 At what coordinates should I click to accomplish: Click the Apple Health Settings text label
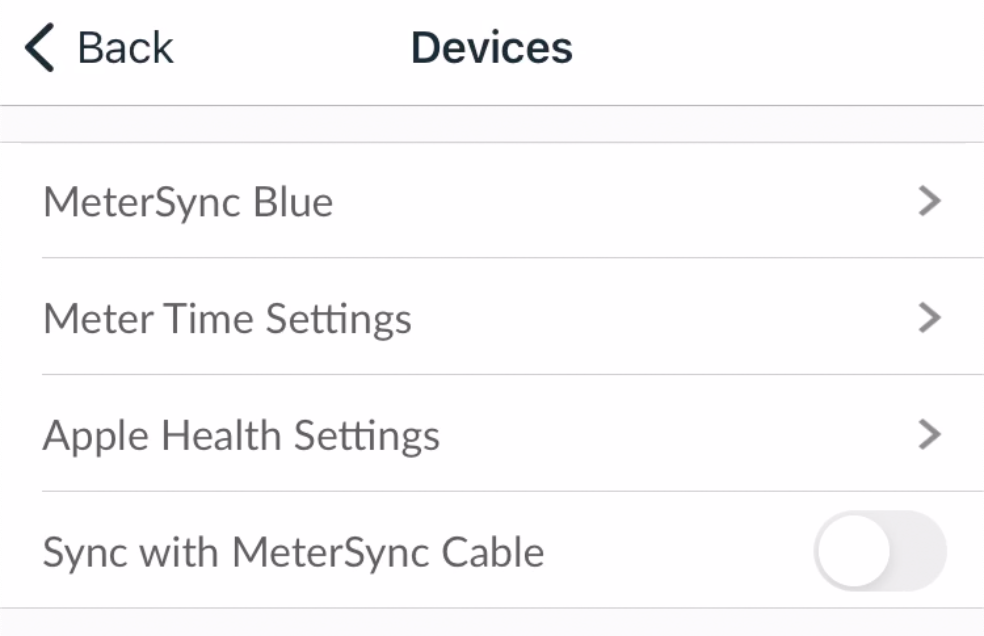[x=241, y=436]
